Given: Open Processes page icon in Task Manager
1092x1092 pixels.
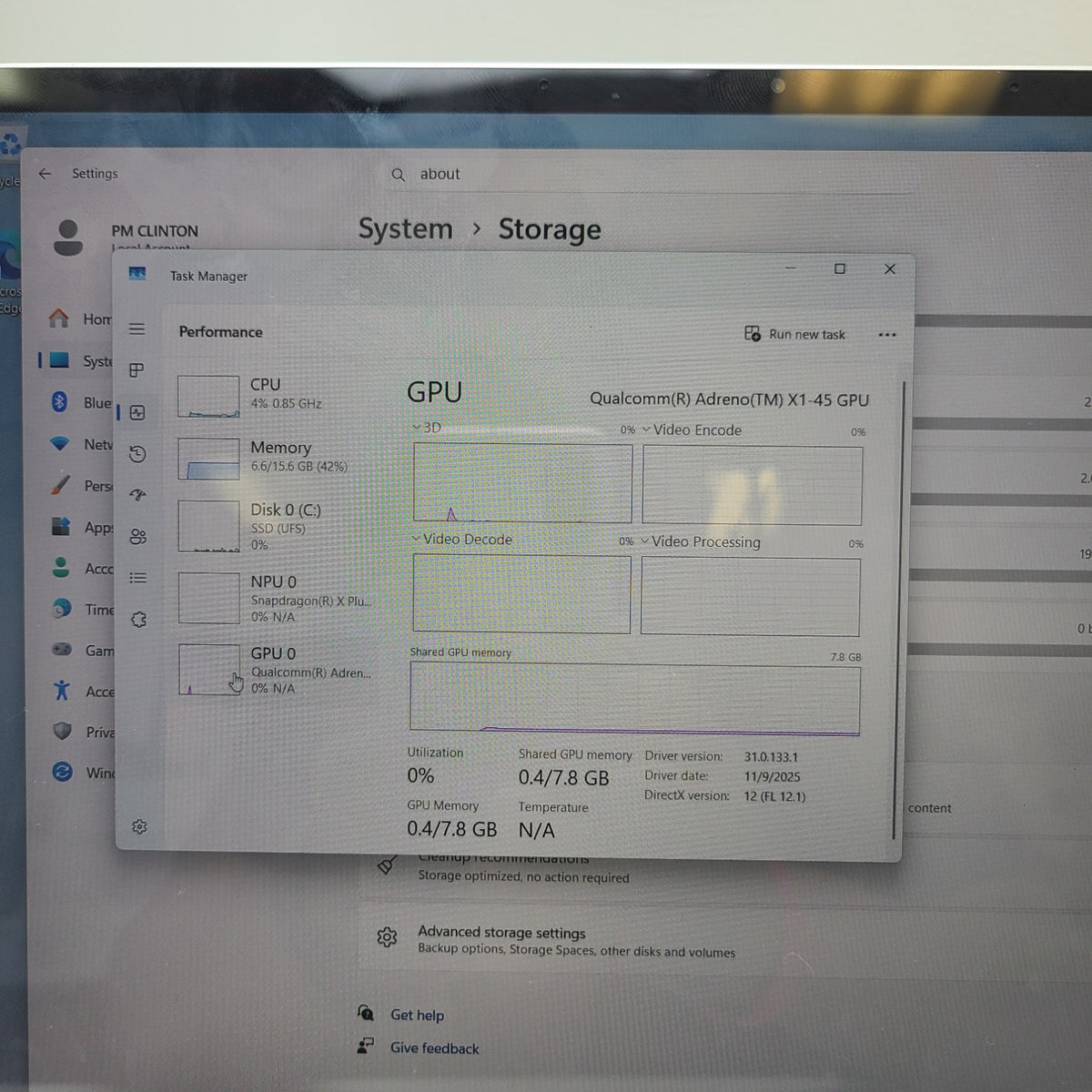Looking at the screenshot, I should (136, 370).
